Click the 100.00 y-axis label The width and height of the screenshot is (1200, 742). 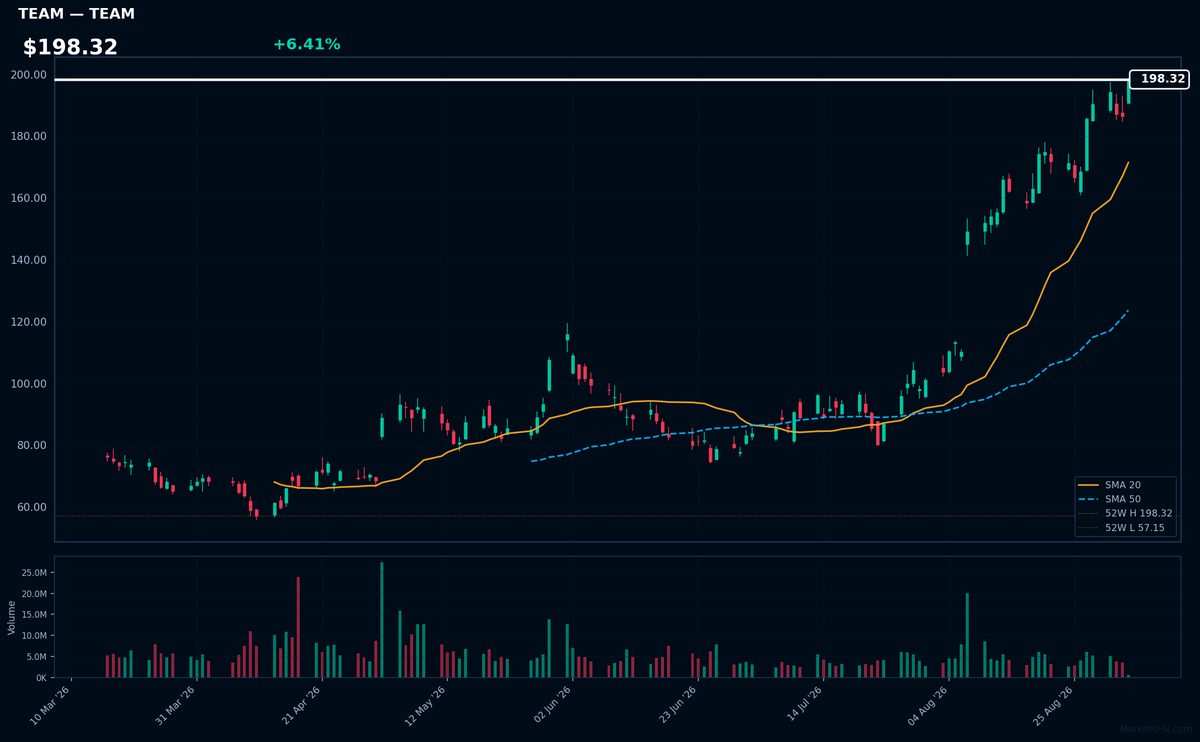pos(29,384)
